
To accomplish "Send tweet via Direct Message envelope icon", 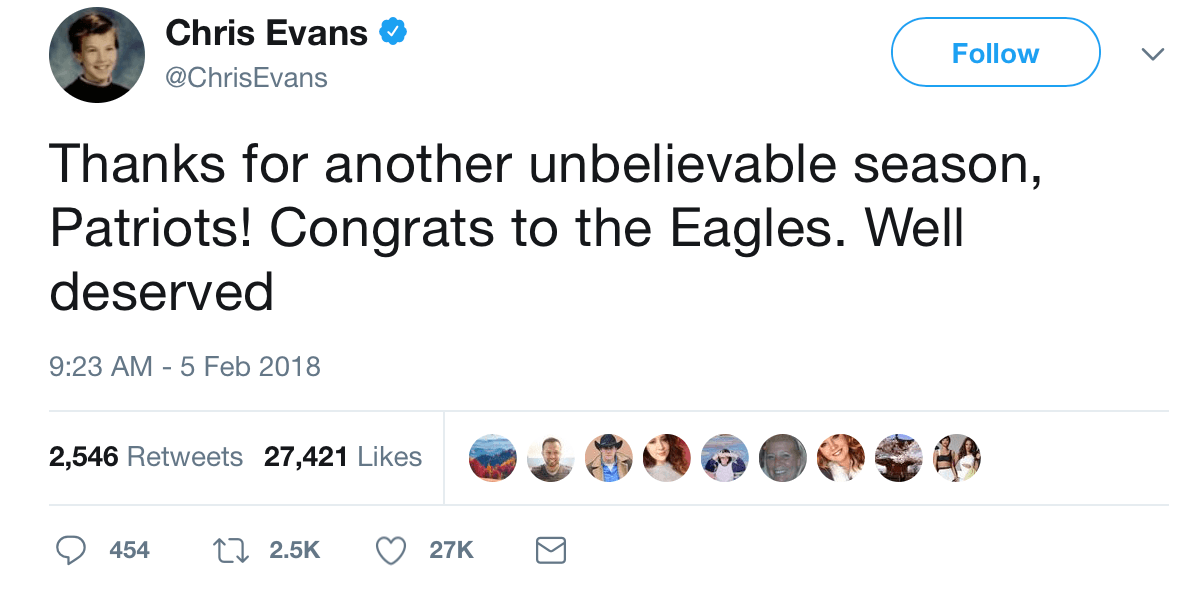I will point(551,549).
